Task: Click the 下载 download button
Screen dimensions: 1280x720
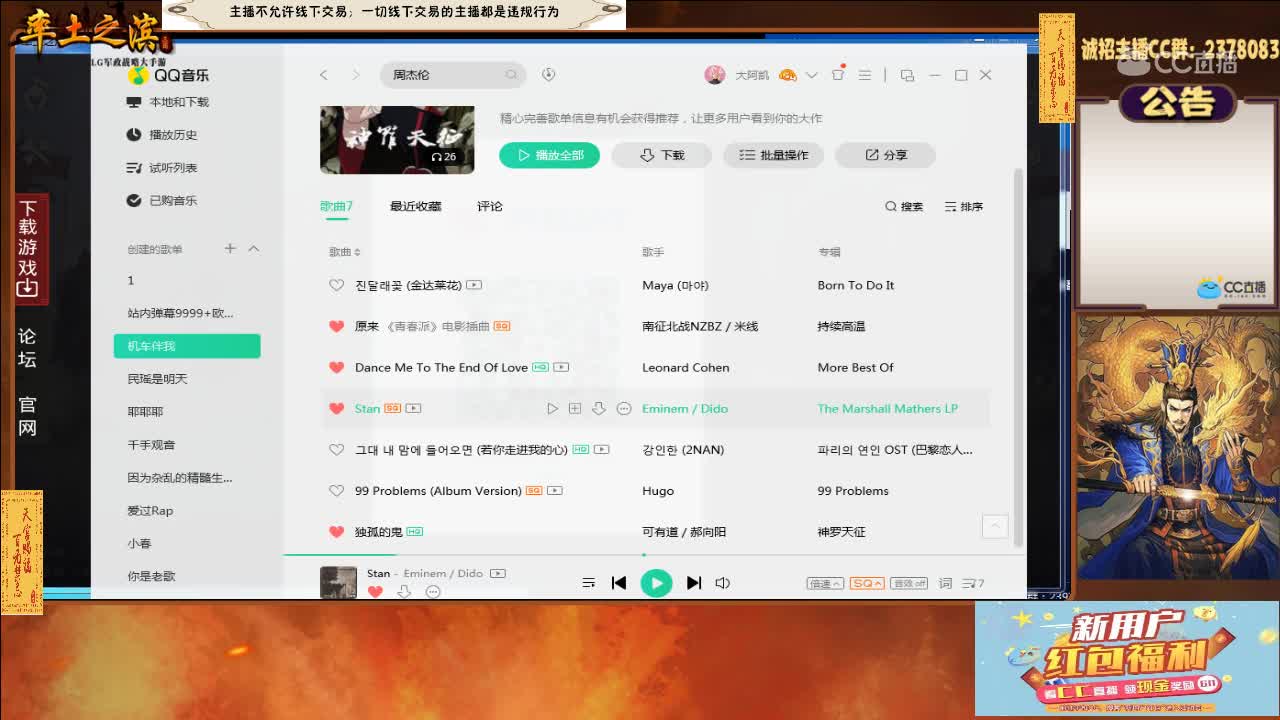Action: (x=661, y=155)
